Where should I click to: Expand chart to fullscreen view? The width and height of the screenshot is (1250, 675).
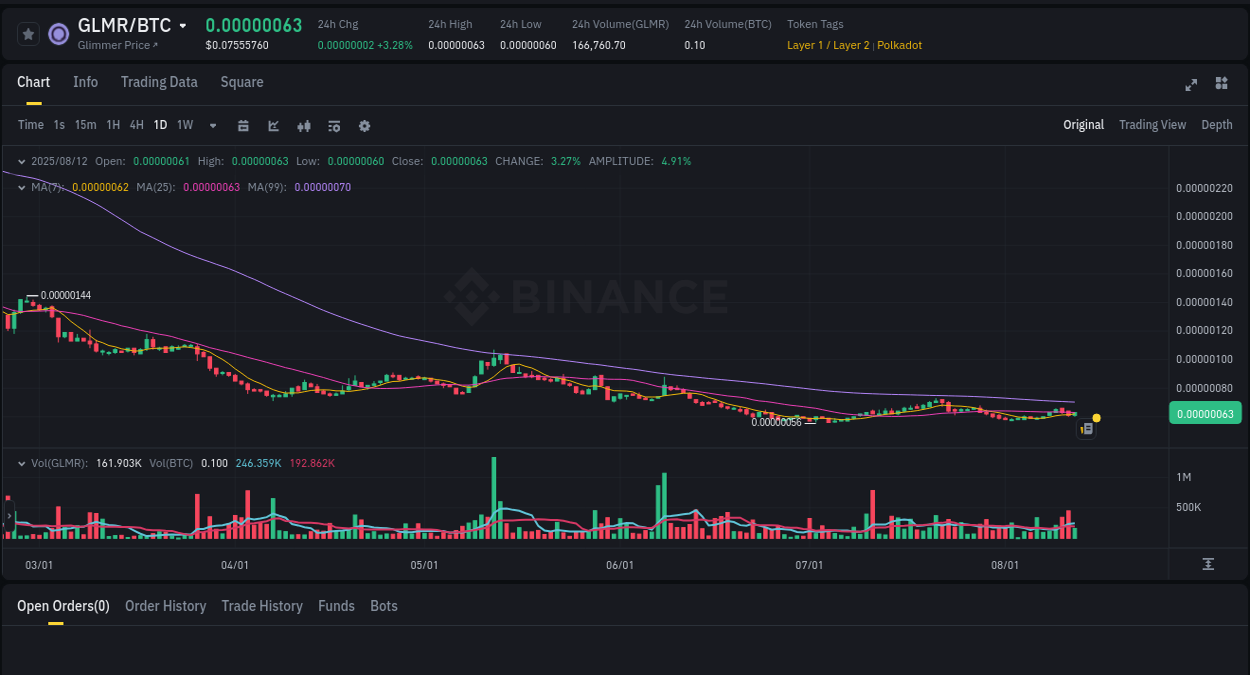coord(1191,85)
